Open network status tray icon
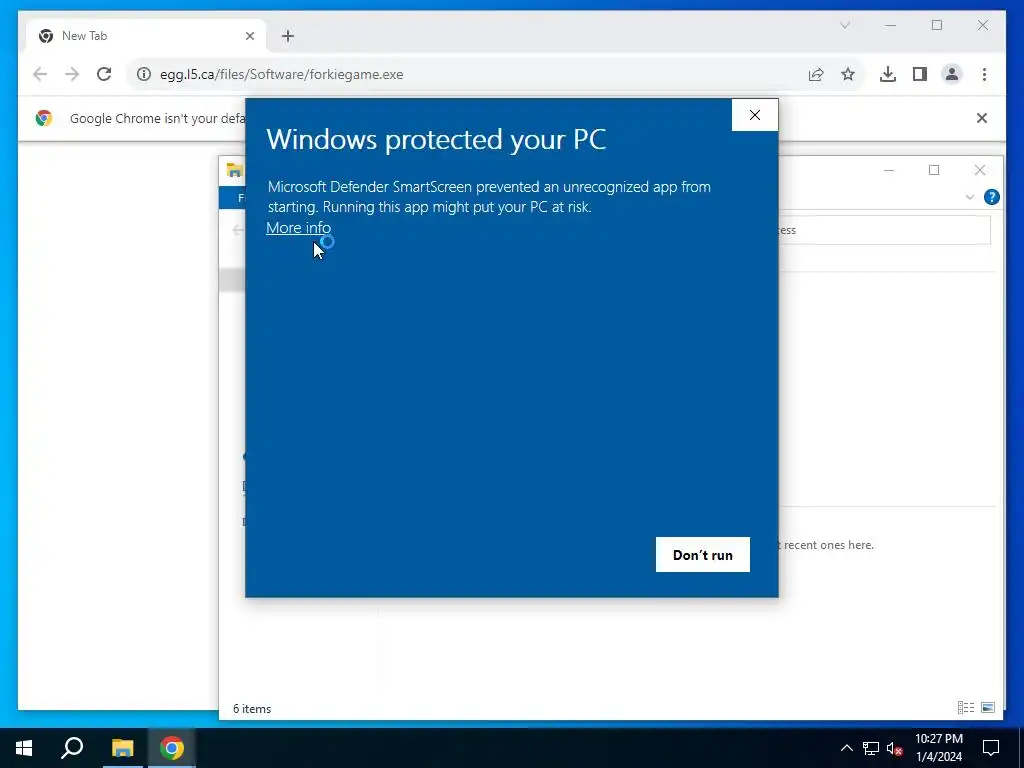 (x=871, y=748)
